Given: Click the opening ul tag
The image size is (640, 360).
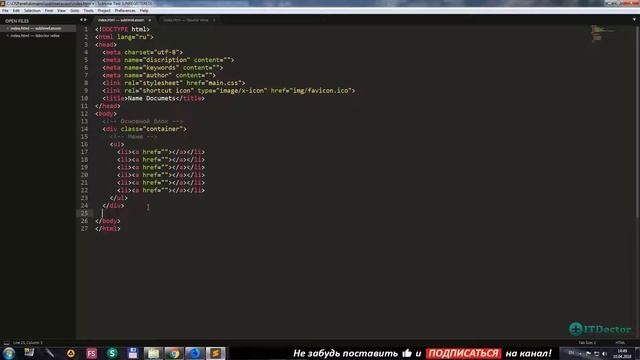Looking at the screenshot, I should [117, 144].
